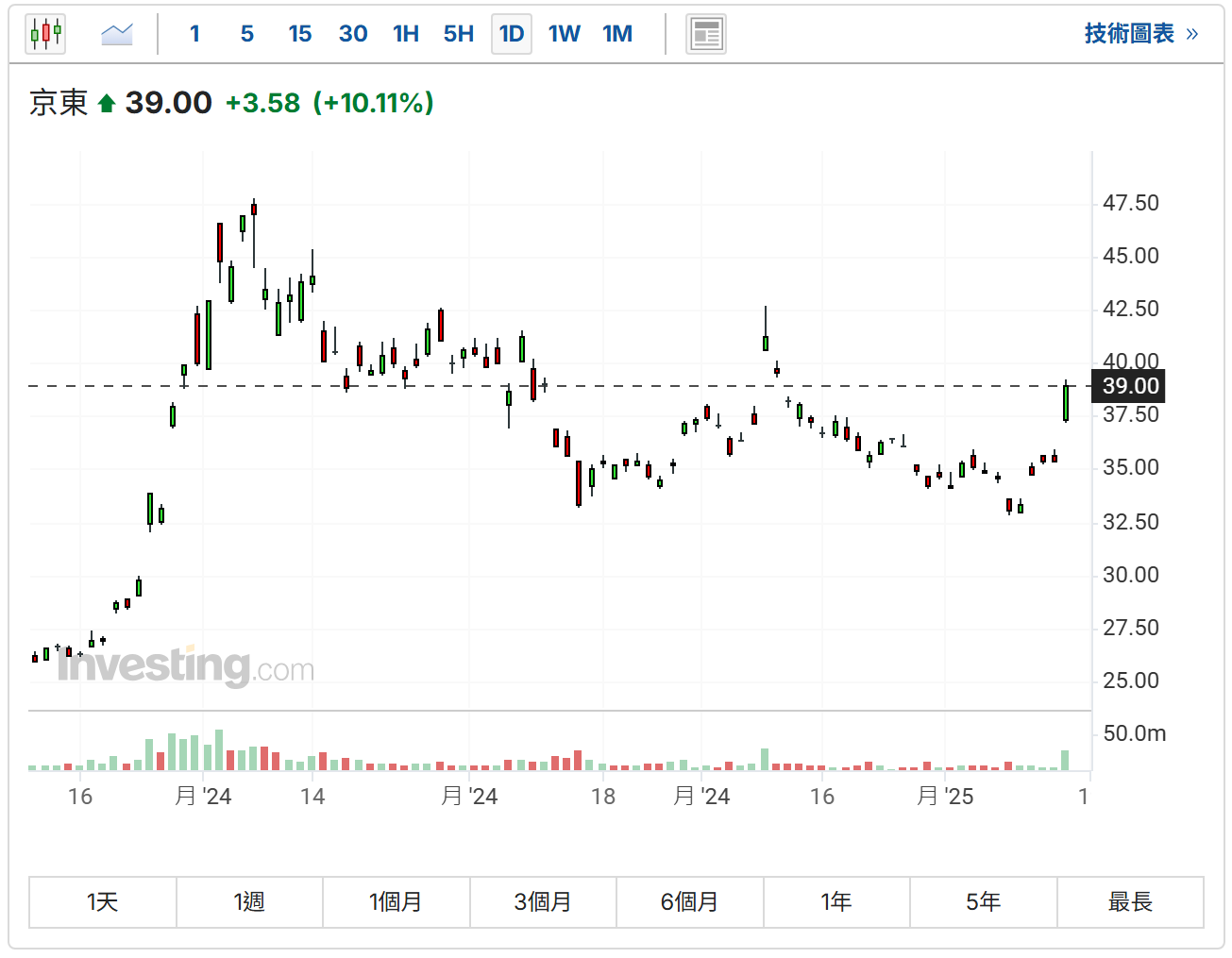Viewport: 1232px width, 958px height.
Task: Choose the 15 minute interval
Action: [300, 35]
